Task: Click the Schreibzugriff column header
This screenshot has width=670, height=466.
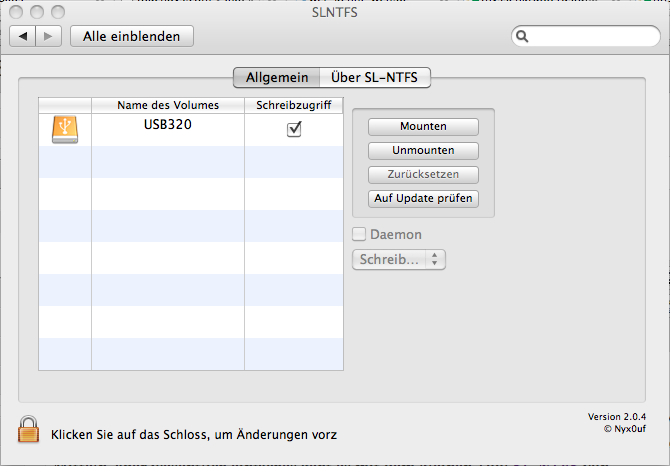Action: click(x=294, y=105)
